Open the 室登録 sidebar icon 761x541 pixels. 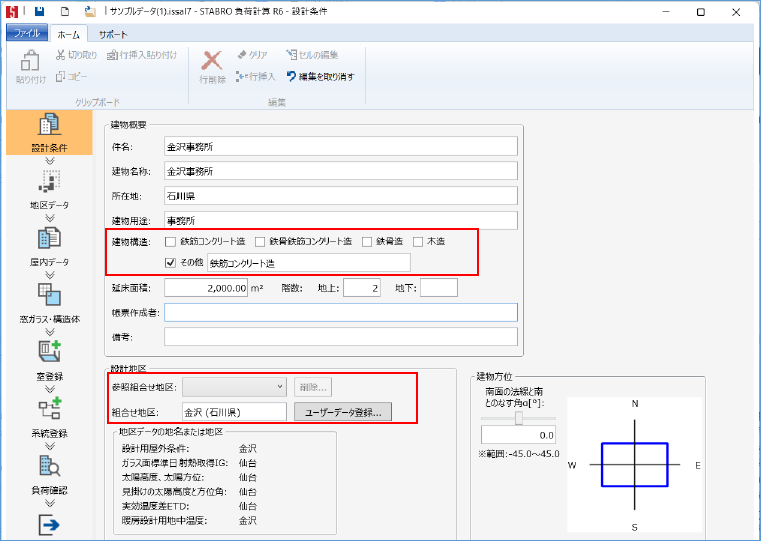(x=50, y=357)
